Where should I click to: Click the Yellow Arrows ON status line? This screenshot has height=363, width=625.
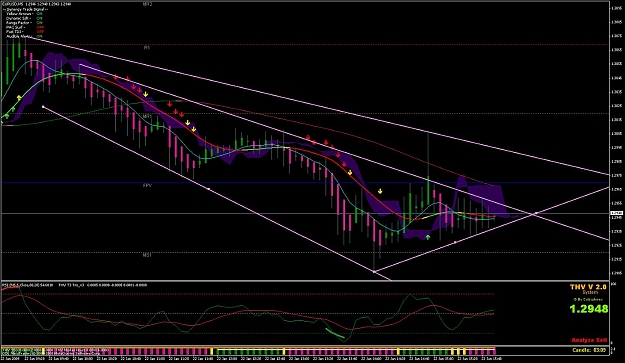tap(24, 14)
